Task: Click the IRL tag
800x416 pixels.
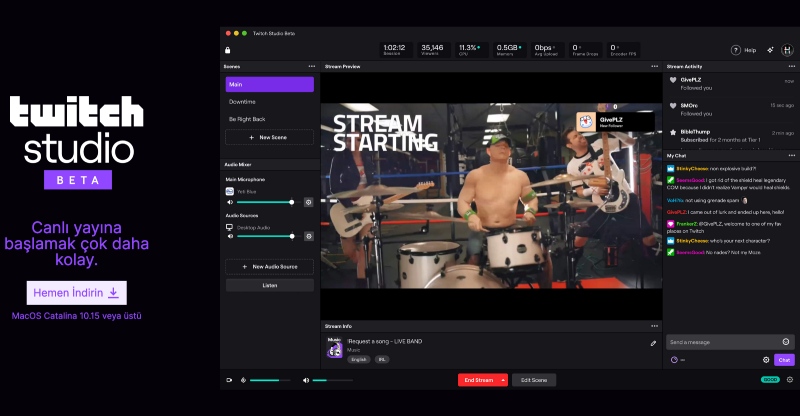Action: pos(382,359)
